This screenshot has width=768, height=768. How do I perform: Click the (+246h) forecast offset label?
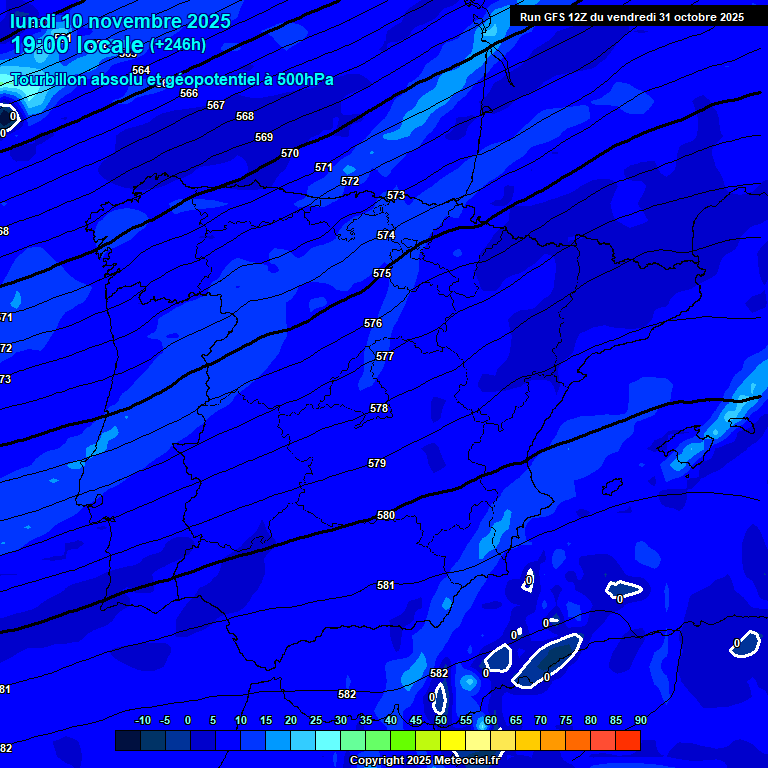[x=177, y=45]
